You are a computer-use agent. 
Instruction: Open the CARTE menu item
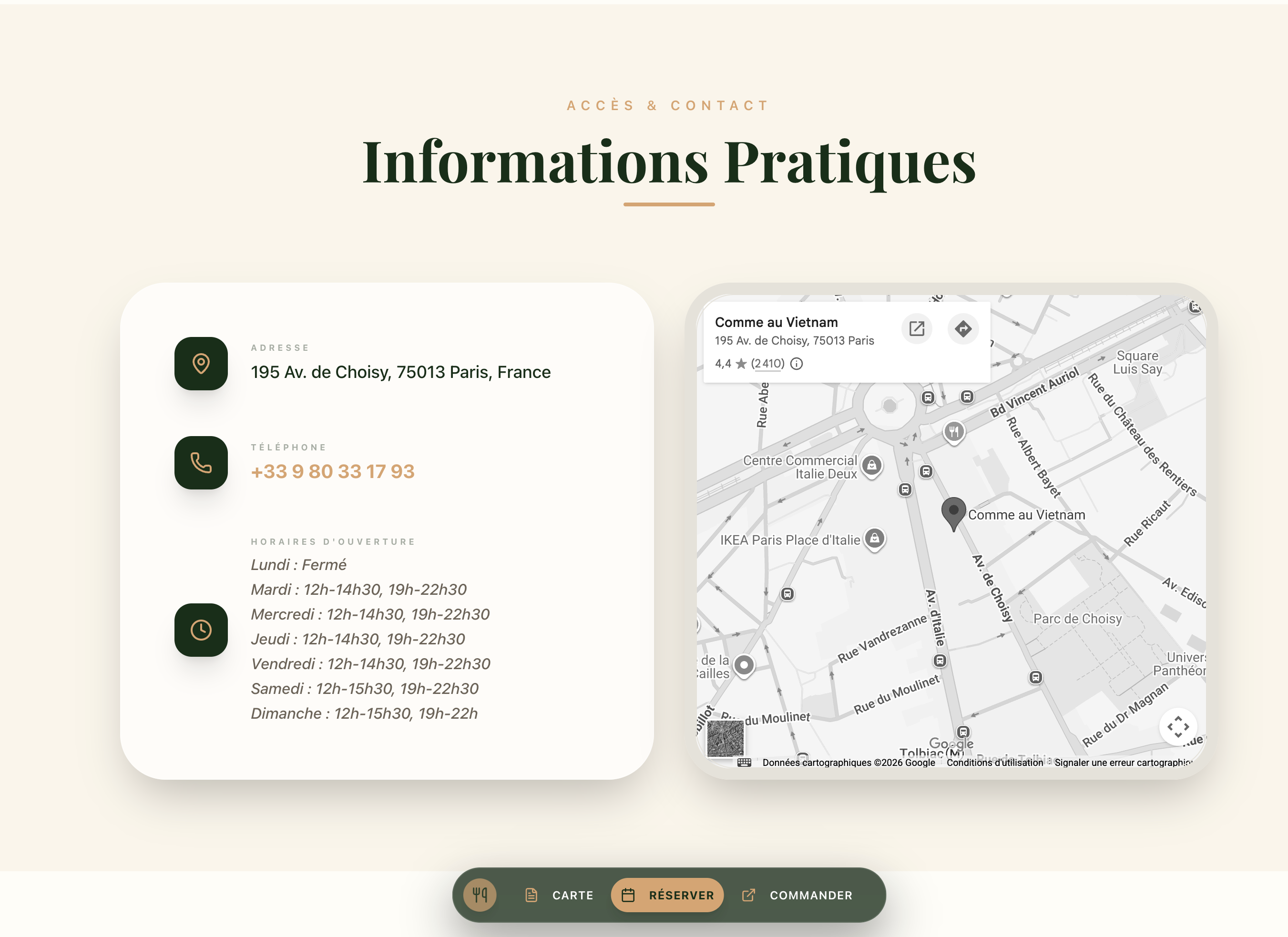pyautogui.click(x=572, y=895)
